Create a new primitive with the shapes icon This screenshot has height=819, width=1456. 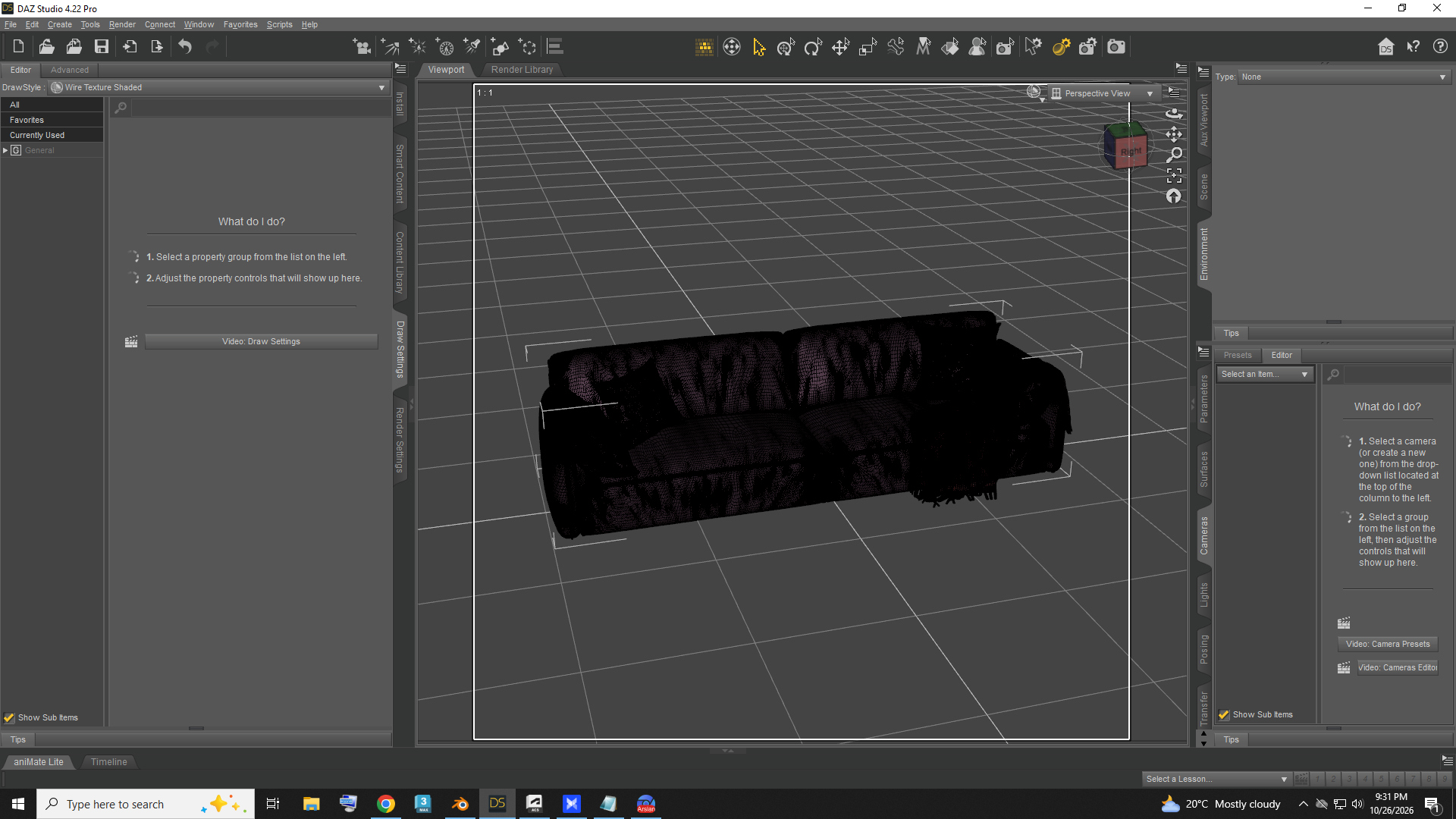tap(500, 47)
